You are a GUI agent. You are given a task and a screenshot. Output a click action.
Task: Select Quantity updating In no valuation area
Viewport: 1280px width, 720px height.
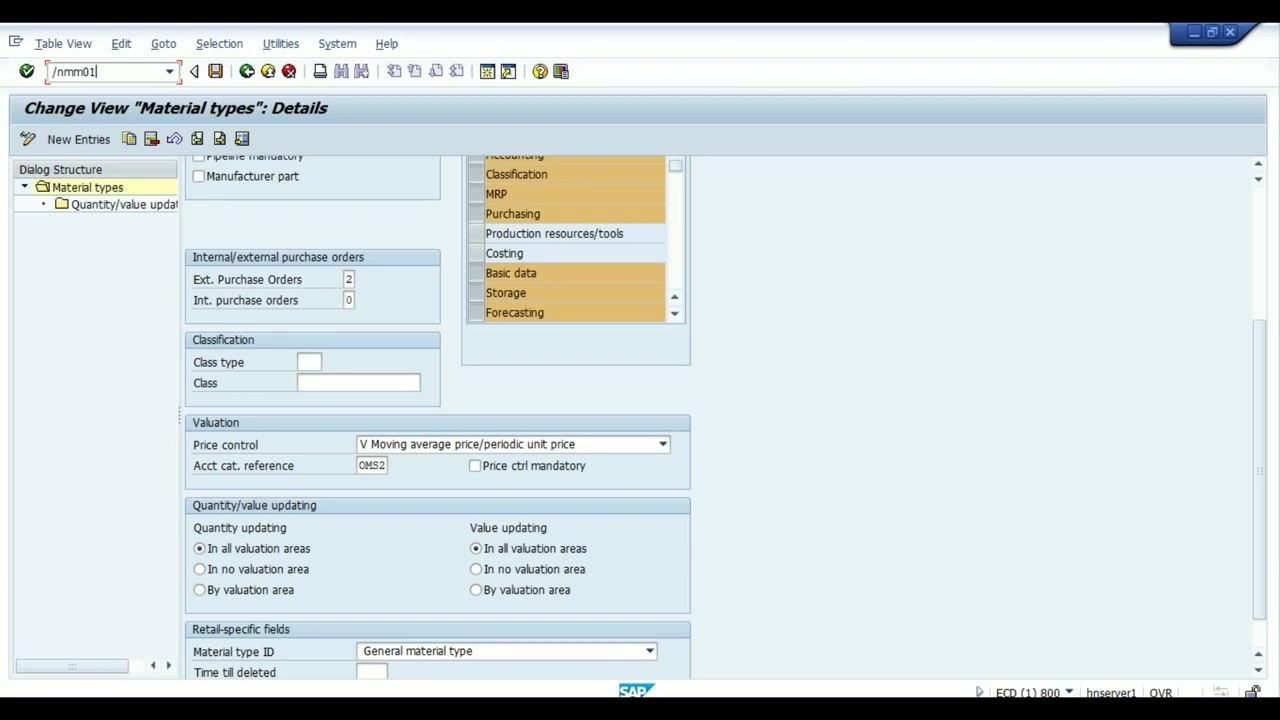200,569
